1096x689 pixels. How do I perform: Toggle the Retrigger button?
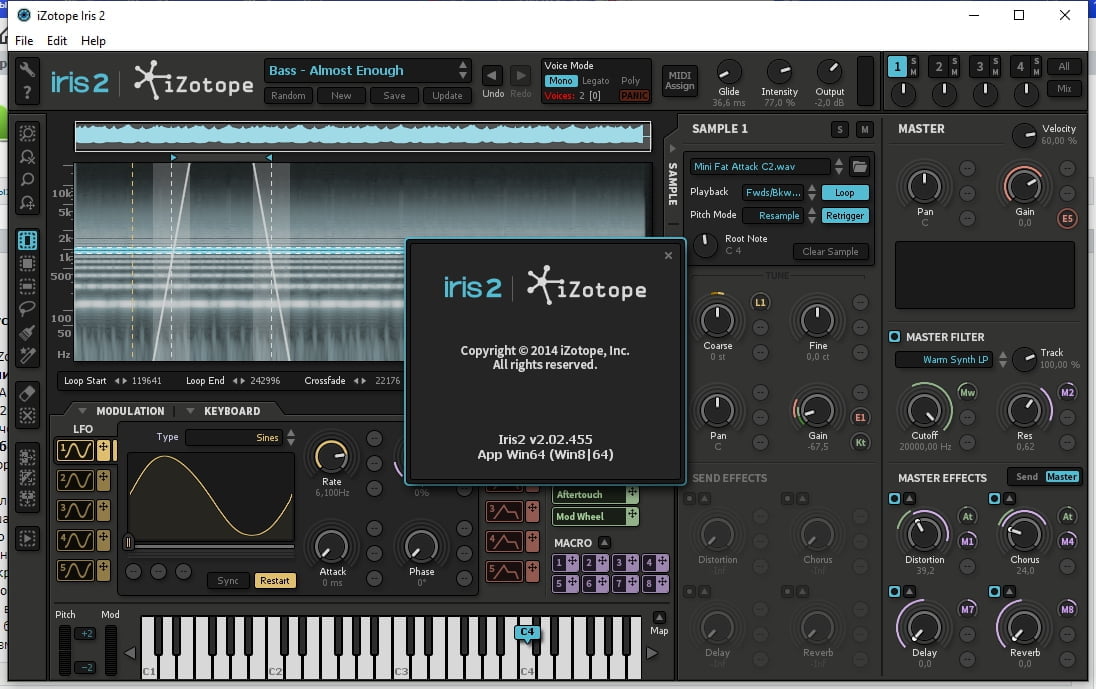tap(845, 215)
